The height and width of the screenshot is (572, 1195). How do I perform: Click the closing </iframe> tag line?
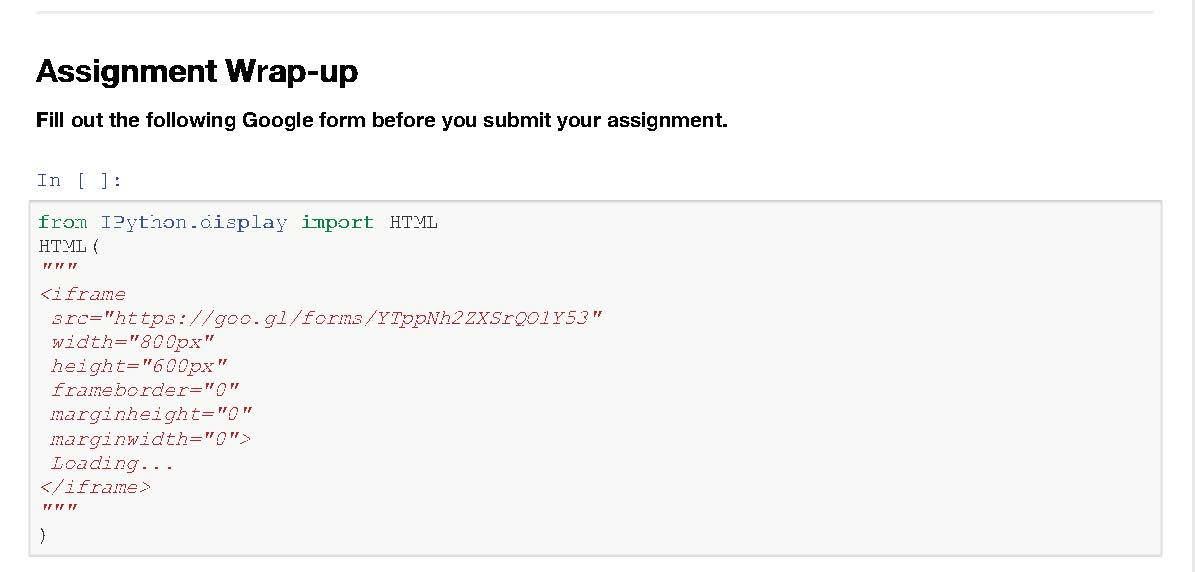[x=95, y=487]
